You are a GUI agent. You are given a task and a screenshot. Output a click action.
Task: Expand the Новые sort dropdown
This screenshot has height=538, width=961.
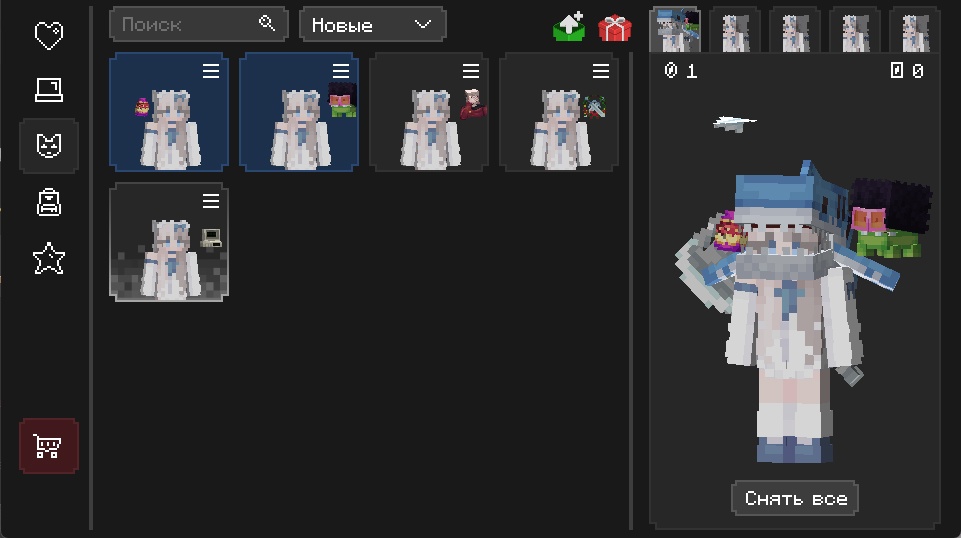pyautogui.click(x=373, y=25)
